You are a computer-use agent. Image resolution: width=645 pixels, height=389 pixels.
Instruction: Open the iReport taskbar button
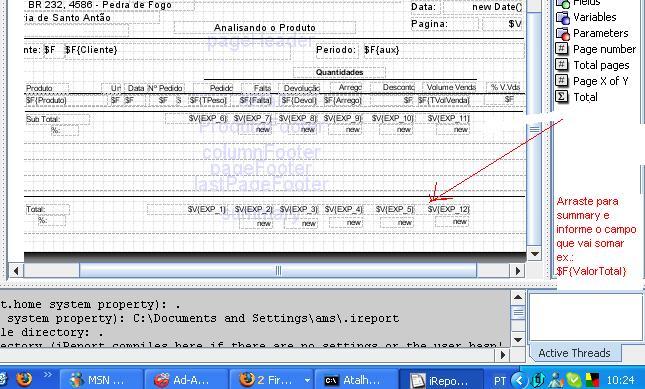coord(441,380)
